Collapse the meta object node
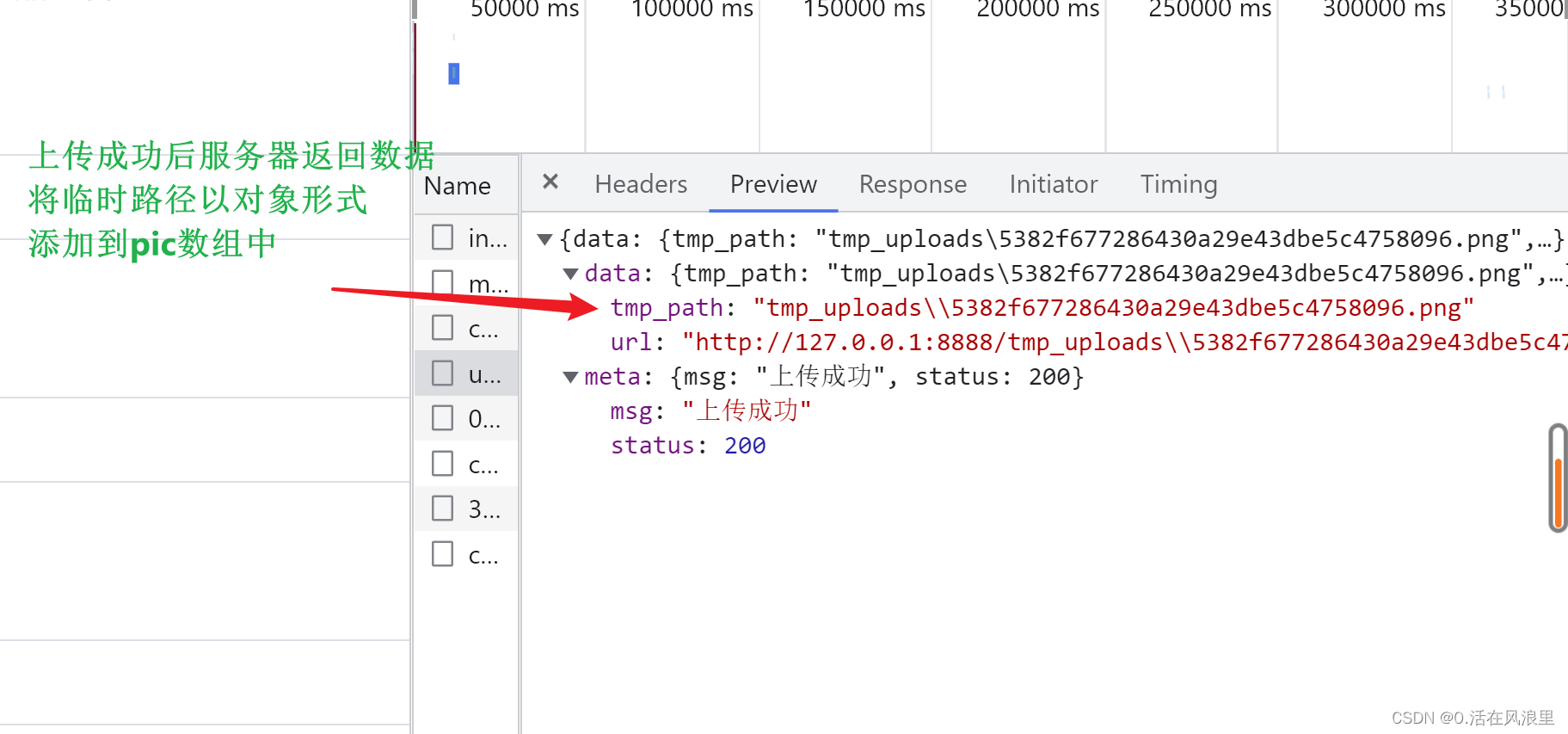Image resolution: width=1568 pixels, height=734 pixels. coord(570,377)
